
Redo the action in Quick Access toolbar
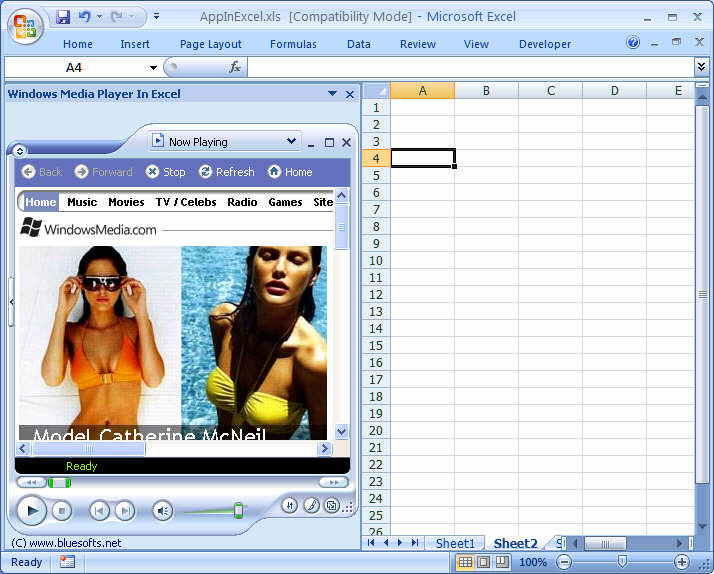[x=117, y=17]
